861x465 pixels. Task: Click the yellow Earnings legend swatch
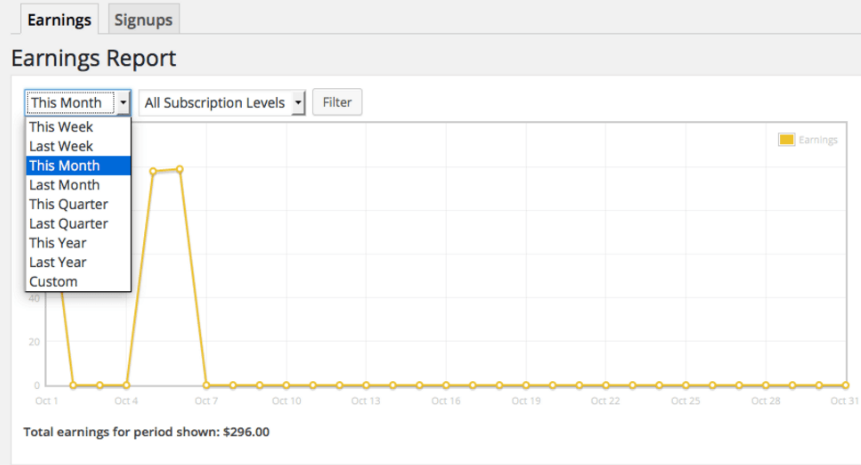786,139
